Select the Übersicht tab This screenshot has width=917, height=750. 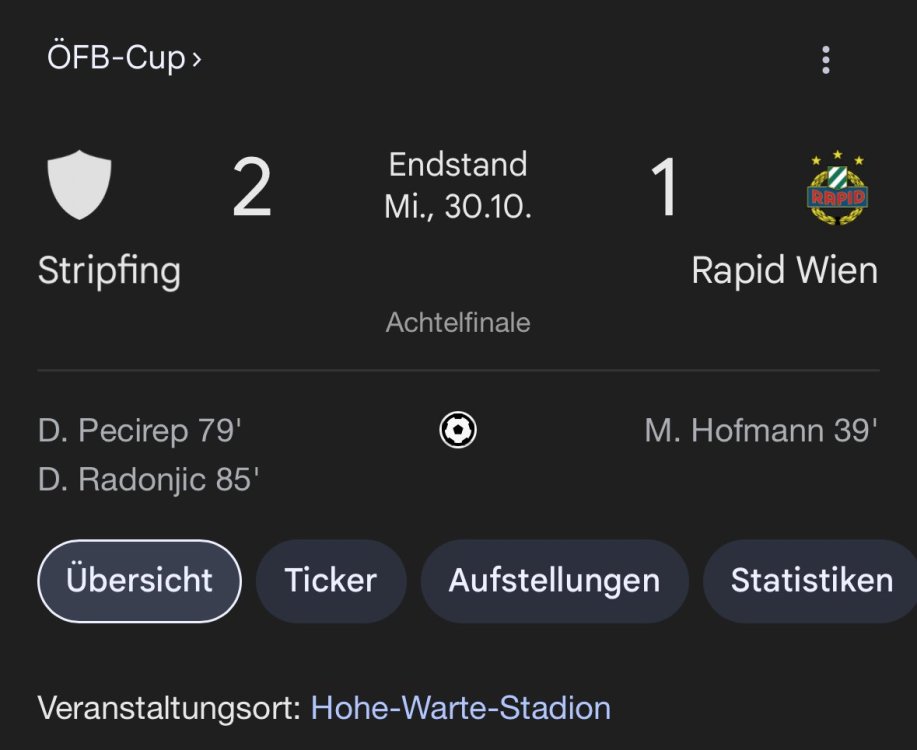[x=139, y=581]
